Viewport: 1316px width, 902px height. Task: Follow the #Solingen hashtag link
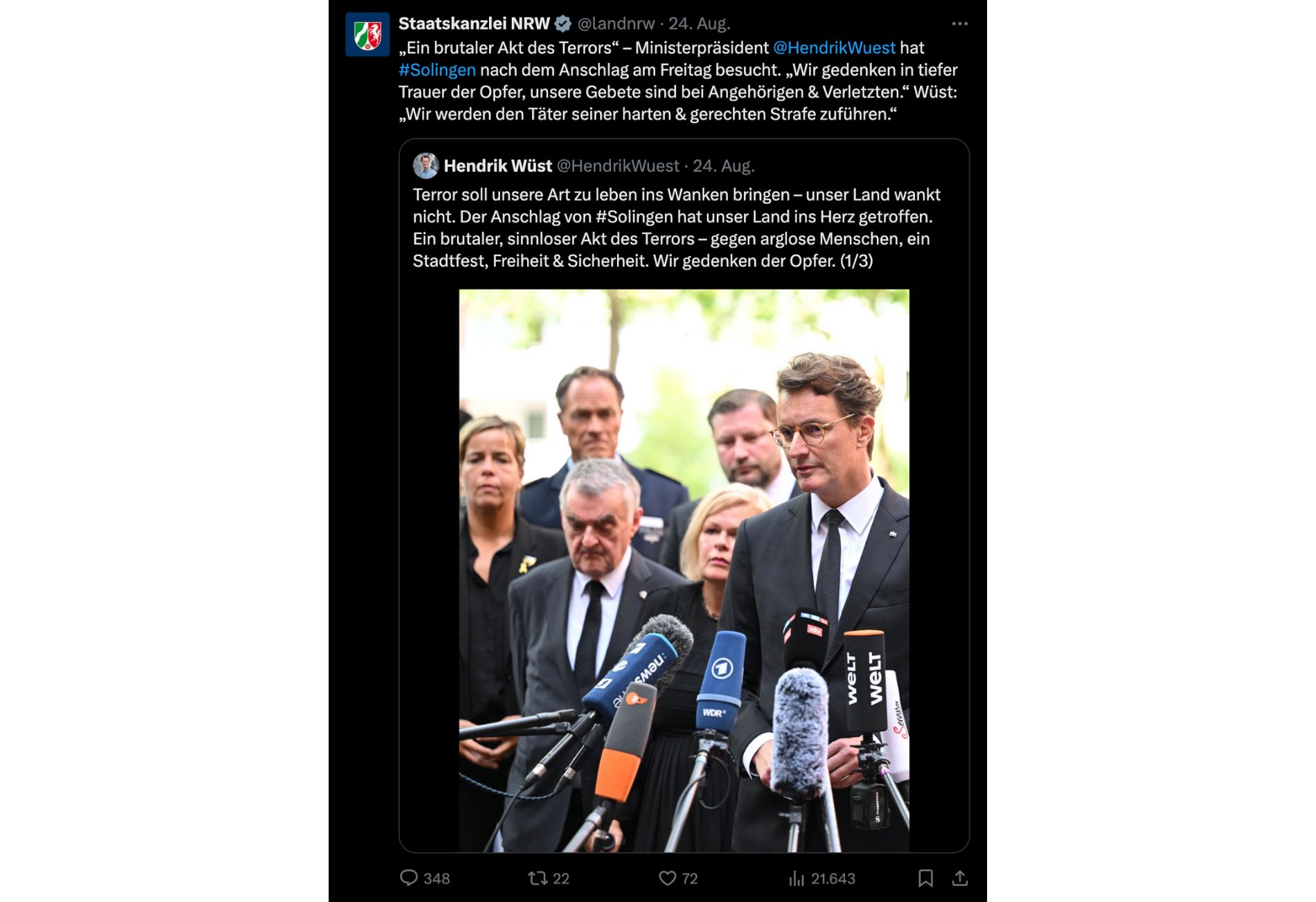click(x=437, y=70)
